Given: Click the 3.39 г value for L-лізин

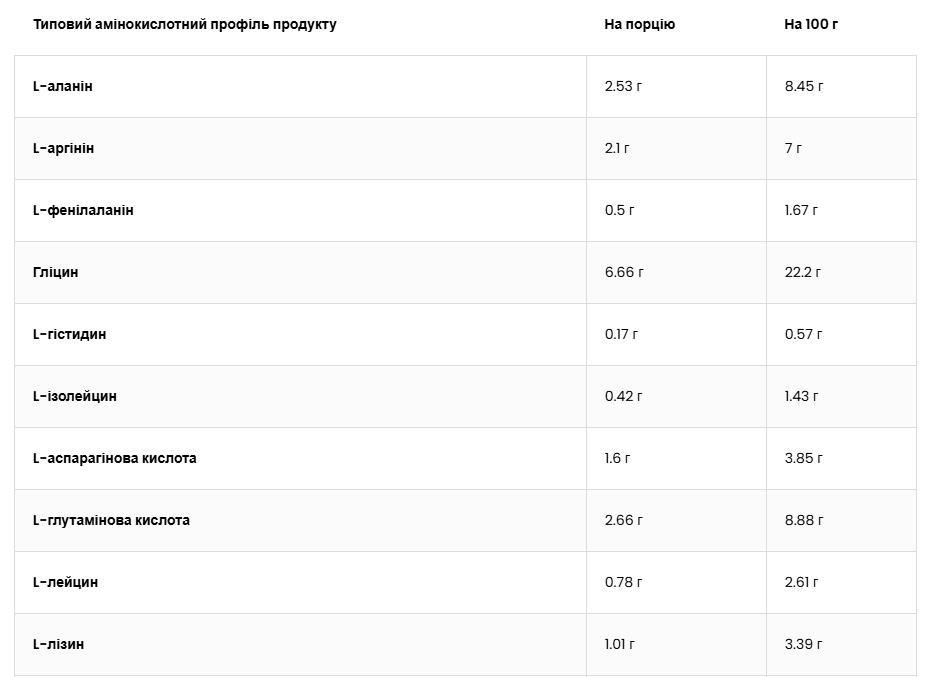Looking at the screenshot, I should pyautogui.click(x=803, y=644).
